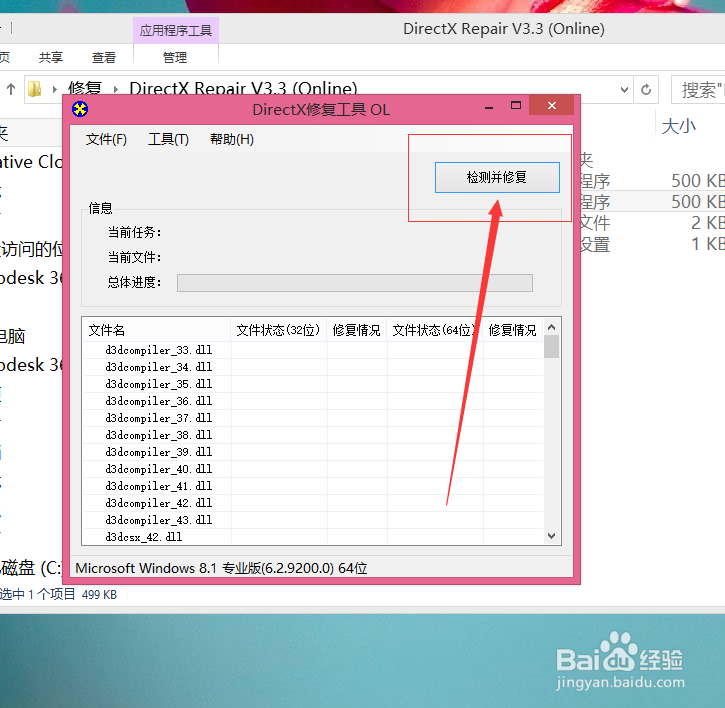725x708 pixels.
Task: Select the d3dcompiler_34.dll row
Action: [x=313, y=367]
